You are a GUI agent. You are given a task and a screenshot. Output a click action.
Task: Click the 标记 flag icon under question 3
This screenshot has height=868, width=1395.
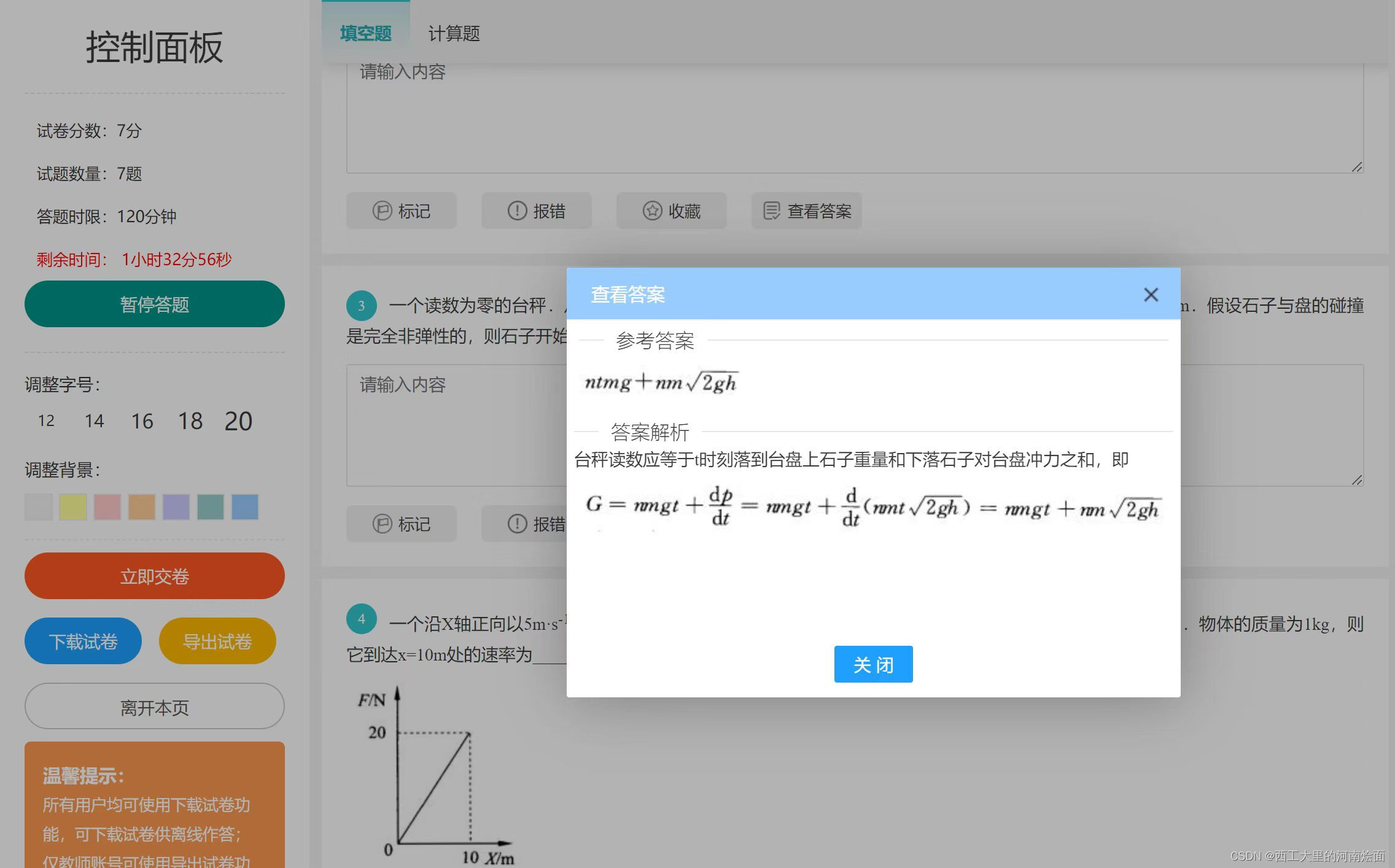(382, 524)
